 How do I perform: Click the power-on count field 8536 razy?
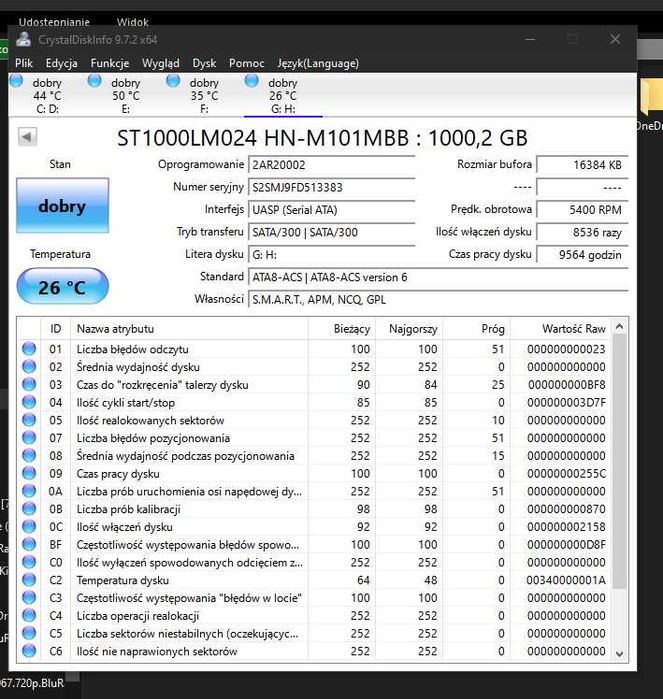582,232
